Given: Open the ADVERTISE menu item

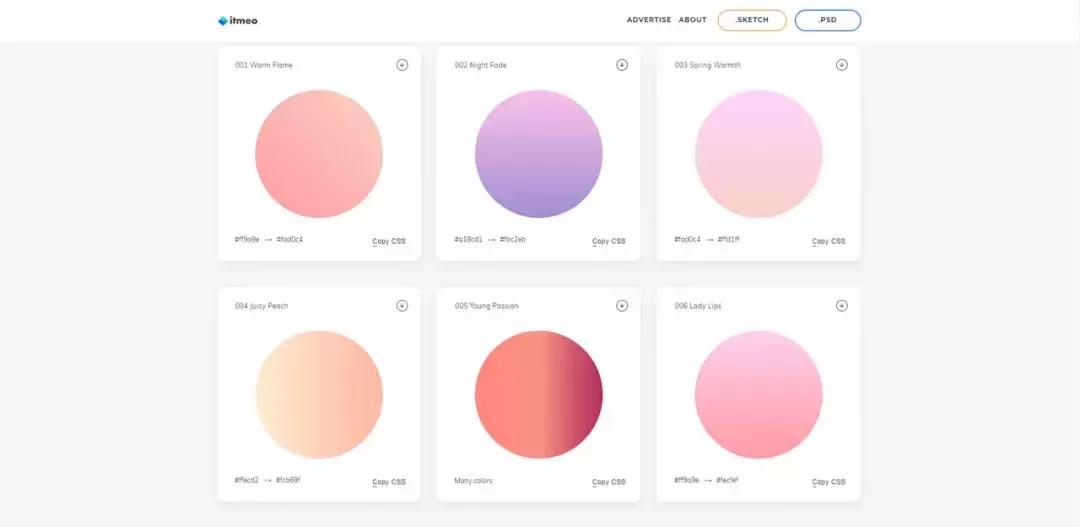Looking at the screenshot, I should 649,20.
